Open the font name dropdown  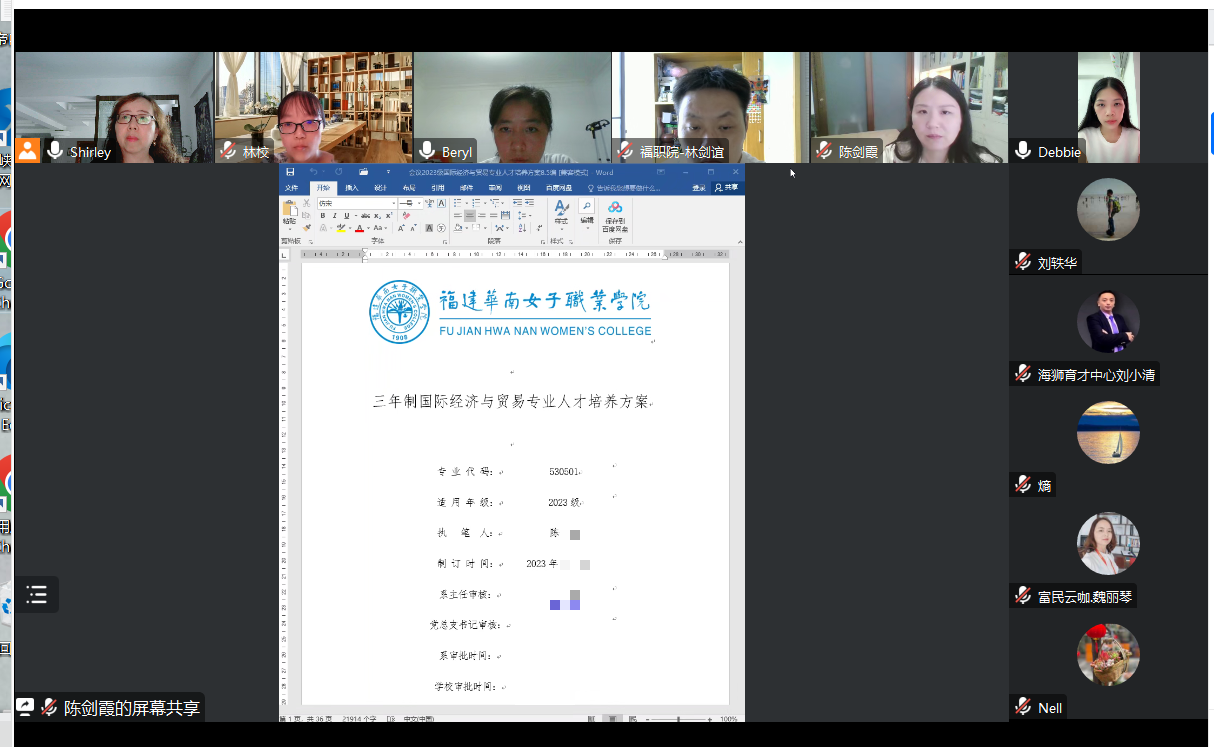393,203
